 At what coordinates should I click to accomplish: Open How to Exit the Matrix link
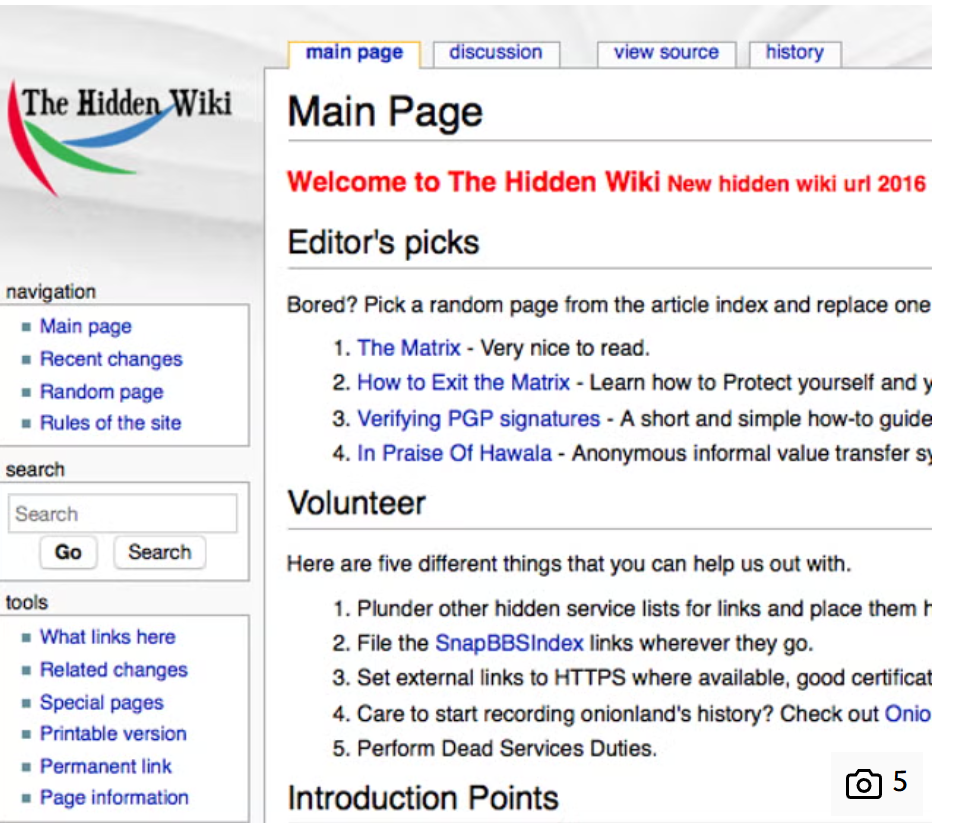pos(464,382)
